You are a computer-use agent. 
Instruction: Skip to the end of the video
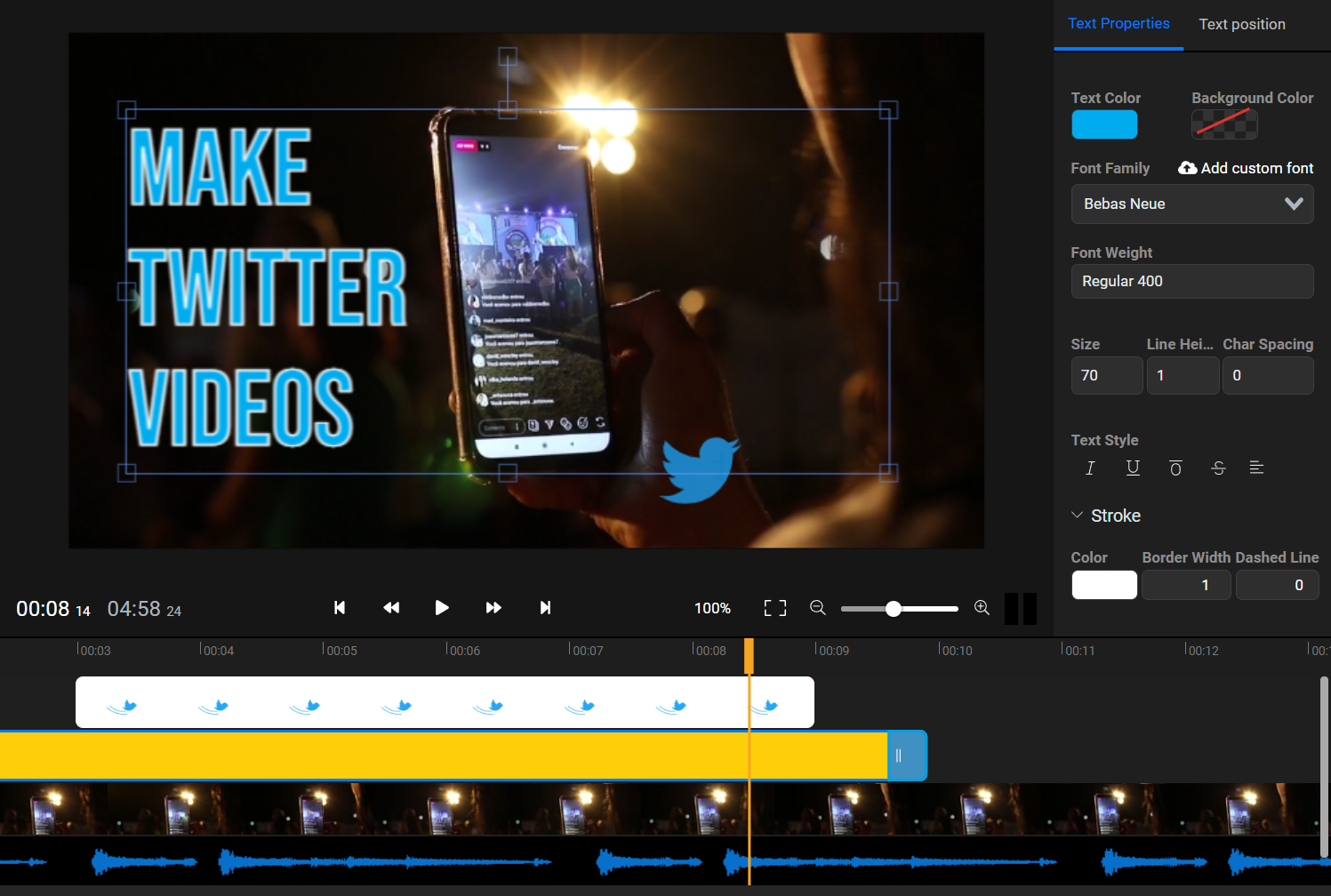544,608
